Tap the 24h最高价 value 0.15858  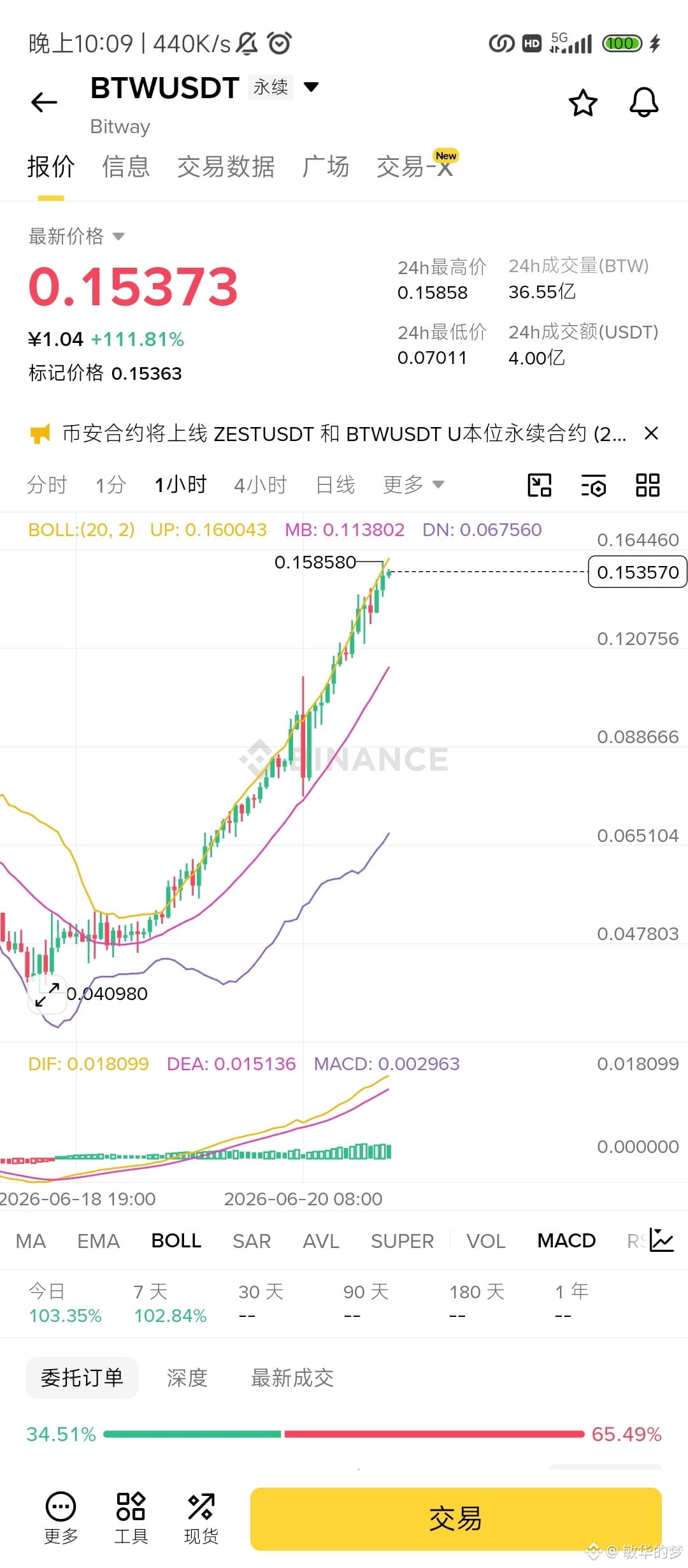click(433, 293)
